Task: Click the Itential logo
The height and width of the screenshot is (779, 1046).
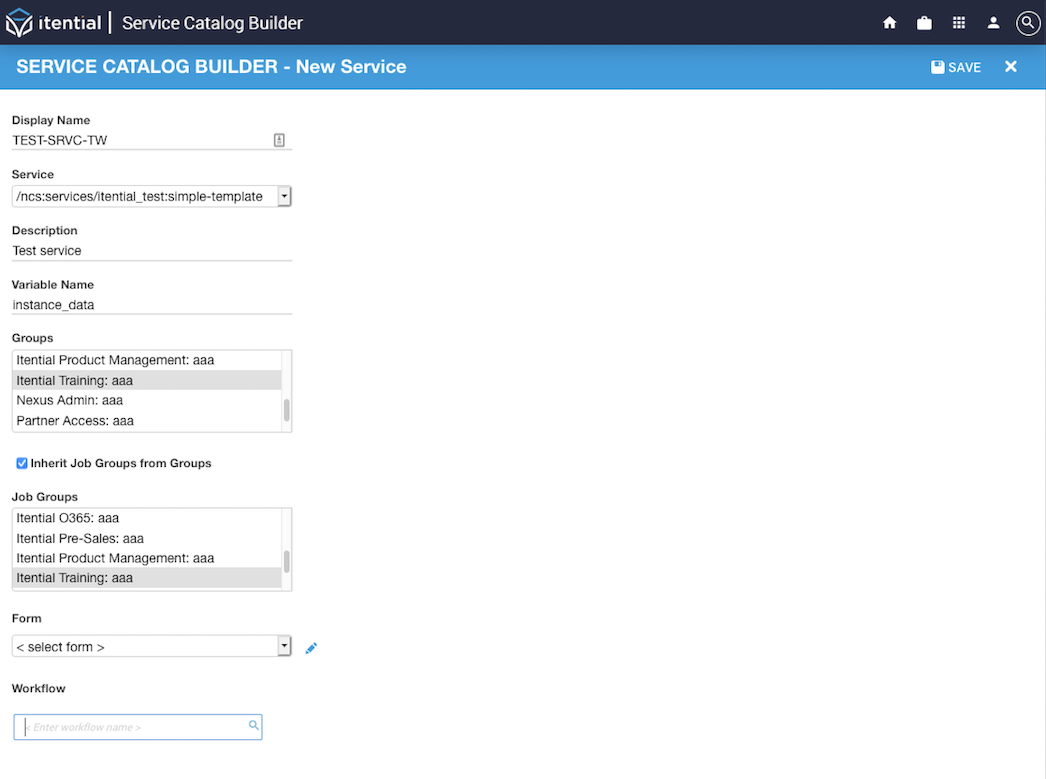Action: (53, 23)
